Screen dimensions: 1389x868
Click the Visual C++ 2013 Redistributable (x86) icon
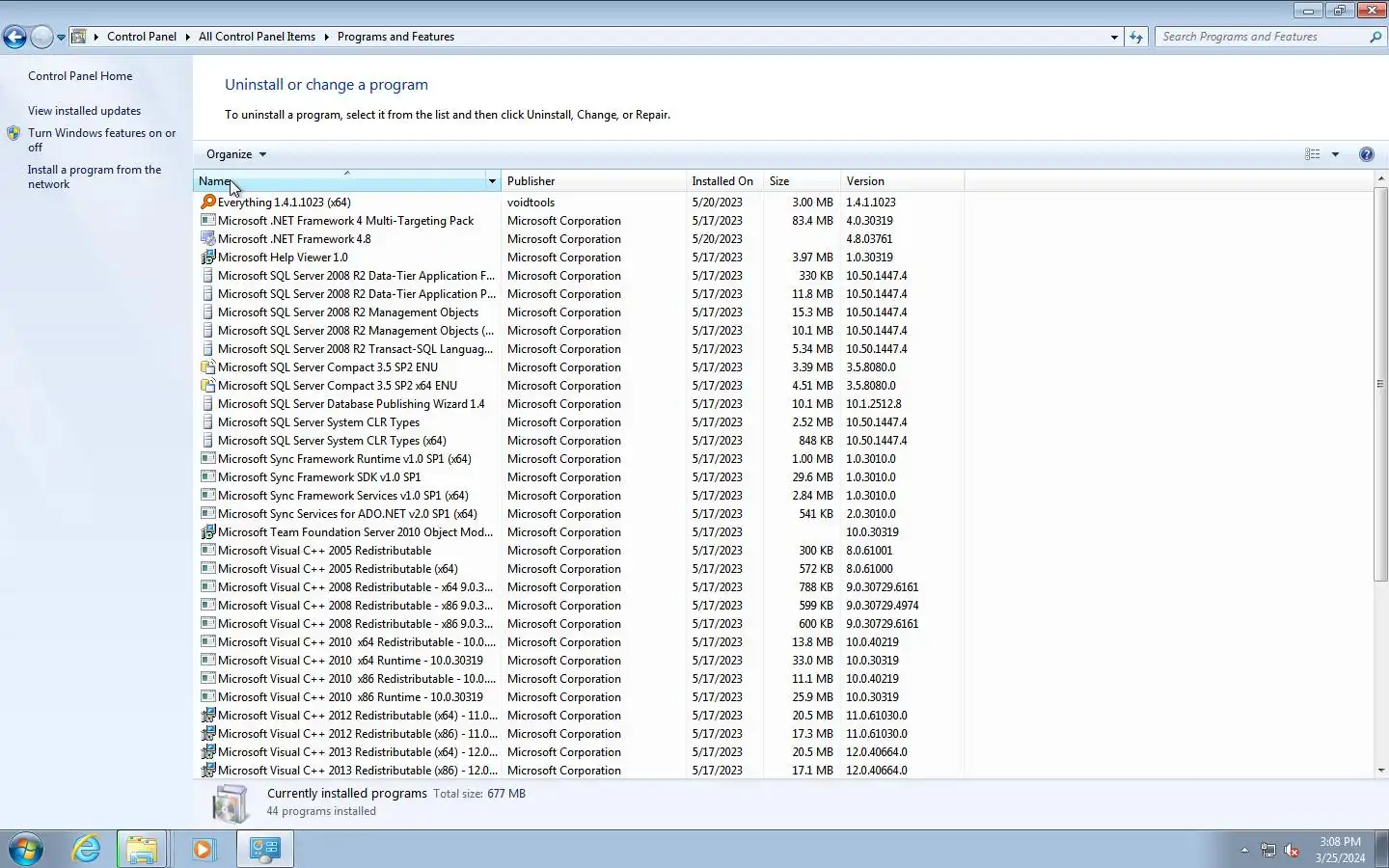click(x=207, y=771)
